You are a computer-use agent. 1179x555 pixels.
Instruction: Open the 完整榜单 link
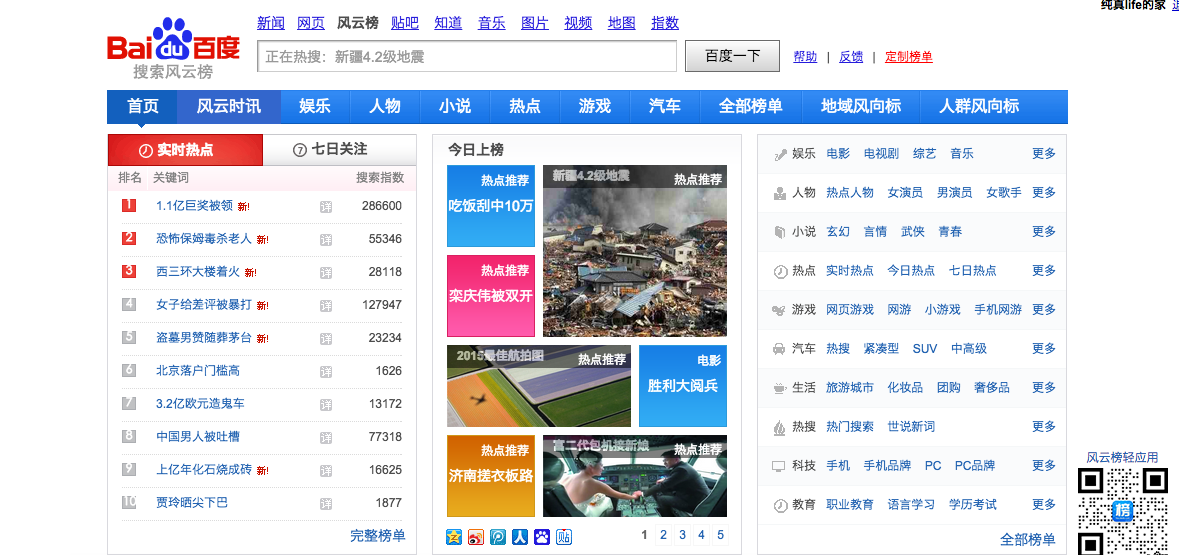tap(377, 536)
